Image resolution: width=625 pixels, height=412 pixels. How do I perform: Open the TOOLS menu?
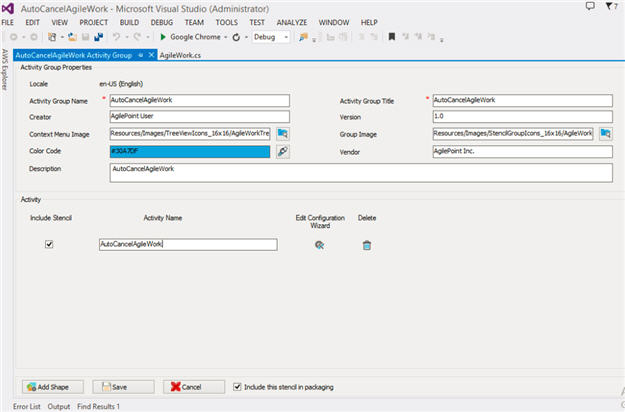coord(226,23)
